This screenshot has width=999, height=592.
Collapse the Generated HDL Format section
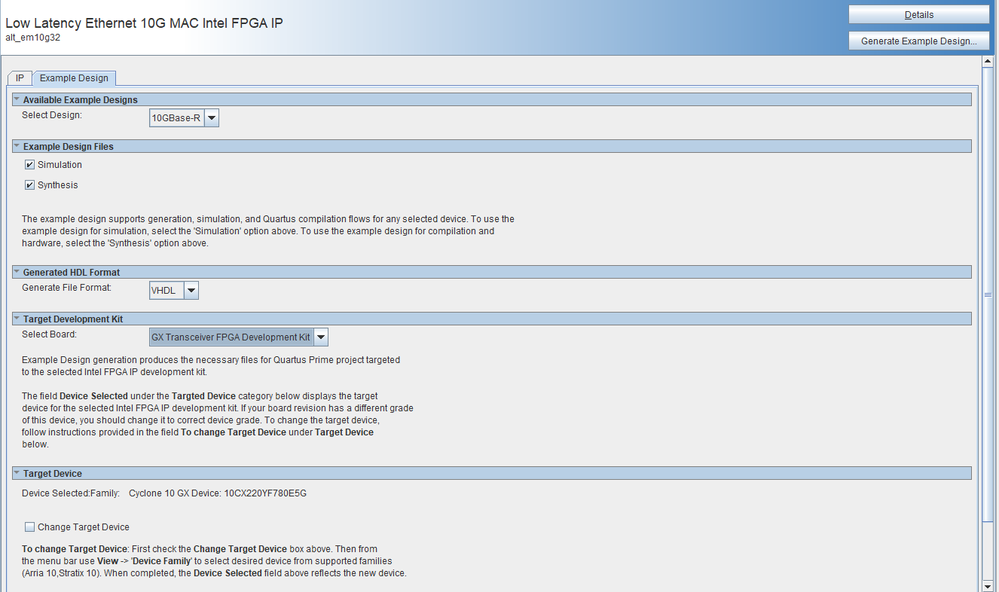(17, 272)
